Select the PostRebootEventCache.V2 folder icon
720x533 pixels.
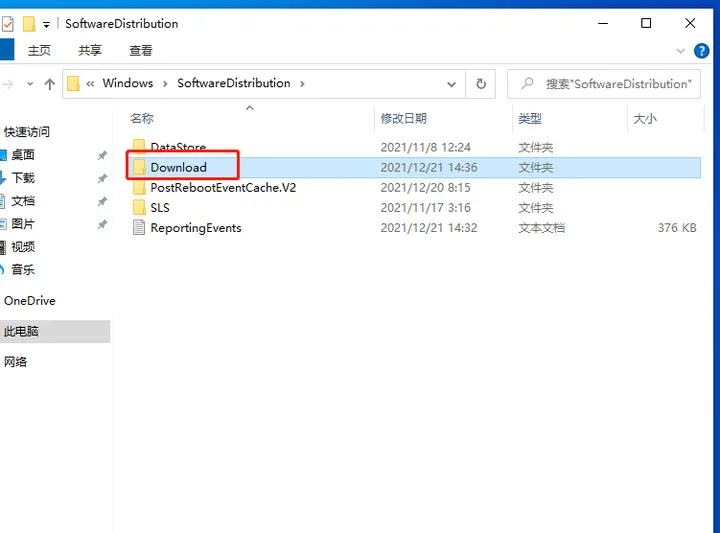point(139,187)
